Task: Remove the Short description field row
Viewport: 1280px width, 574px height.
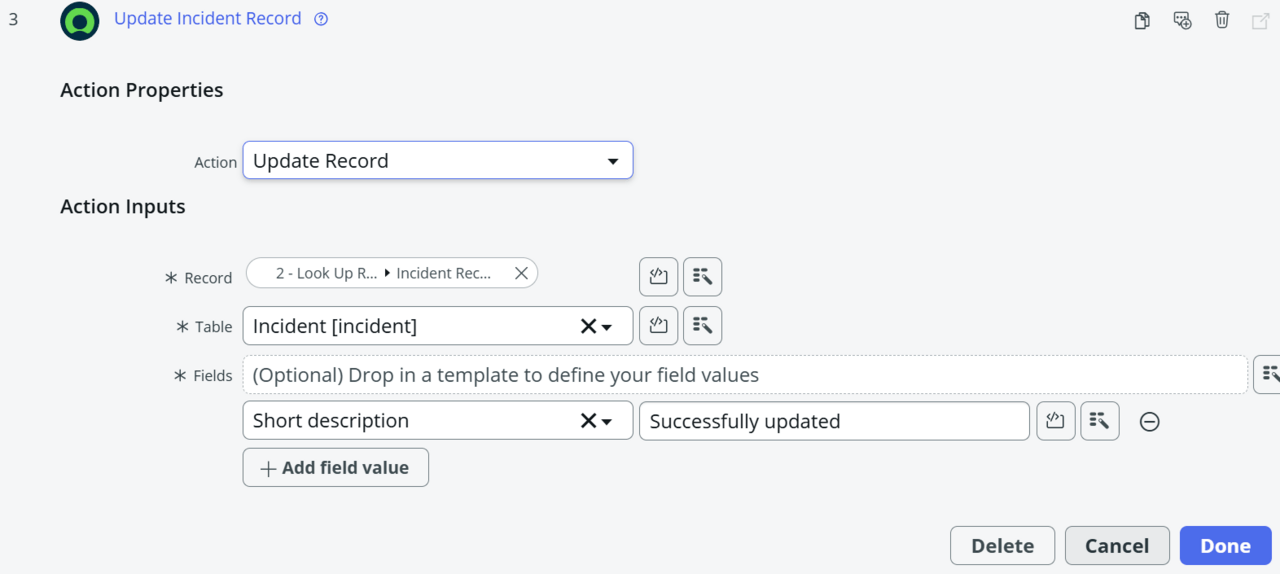Action: tap(1150, 422)
